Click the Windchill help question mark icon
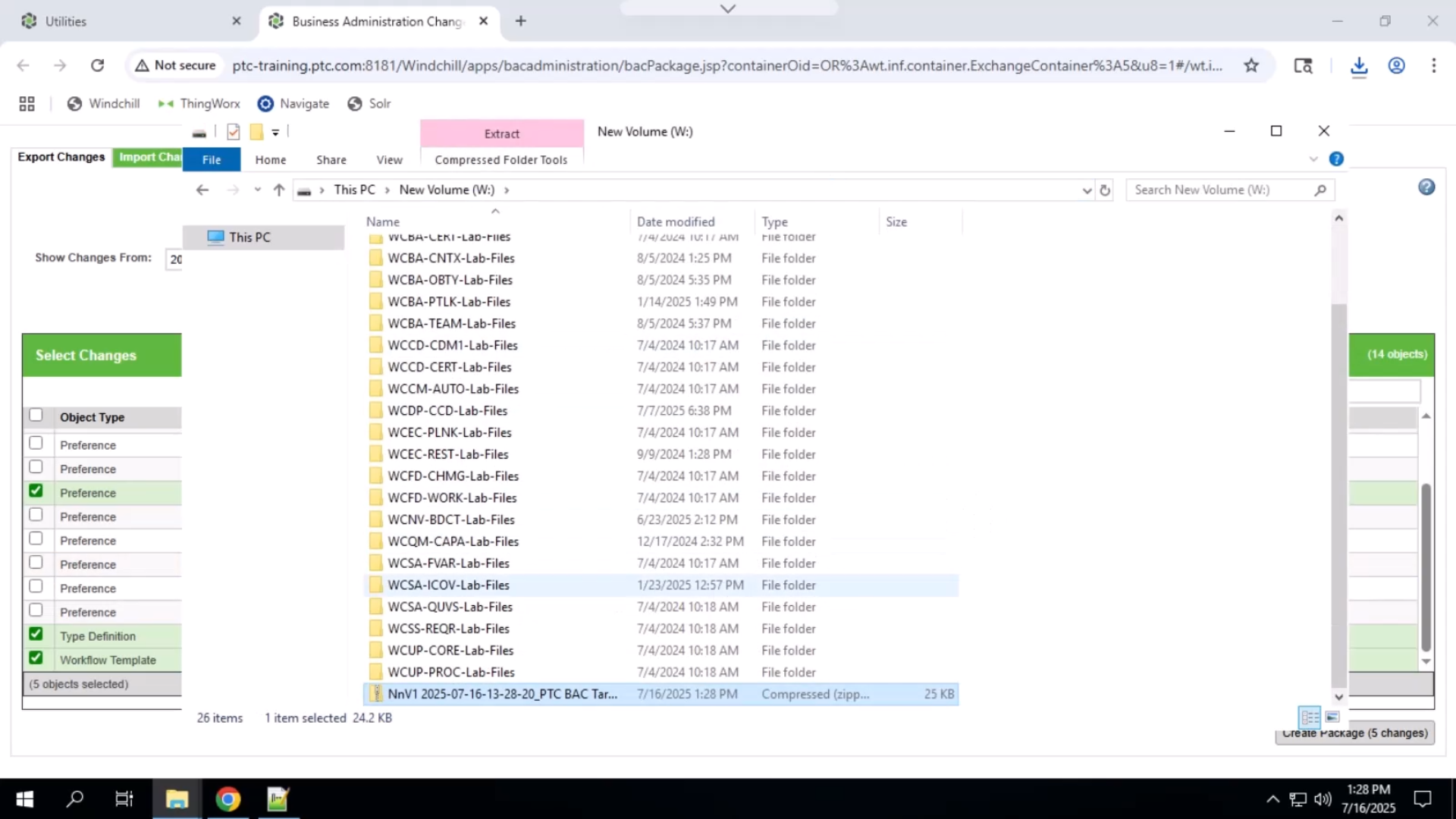The image size is (1456, 819). coord(1426,187)
